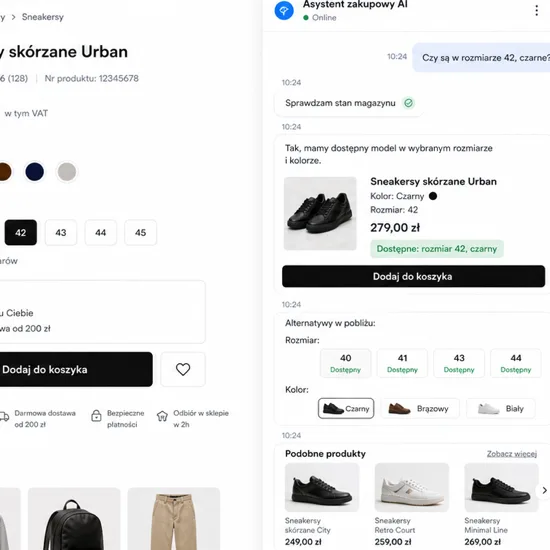Add to cart from chat card
The image size is (550, 550).
point(413,276)
